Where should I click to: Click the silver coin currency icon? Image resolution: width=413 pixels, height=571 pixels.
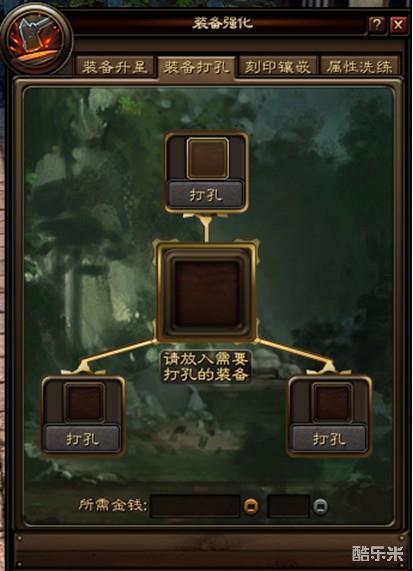click(x=320, y=506)
